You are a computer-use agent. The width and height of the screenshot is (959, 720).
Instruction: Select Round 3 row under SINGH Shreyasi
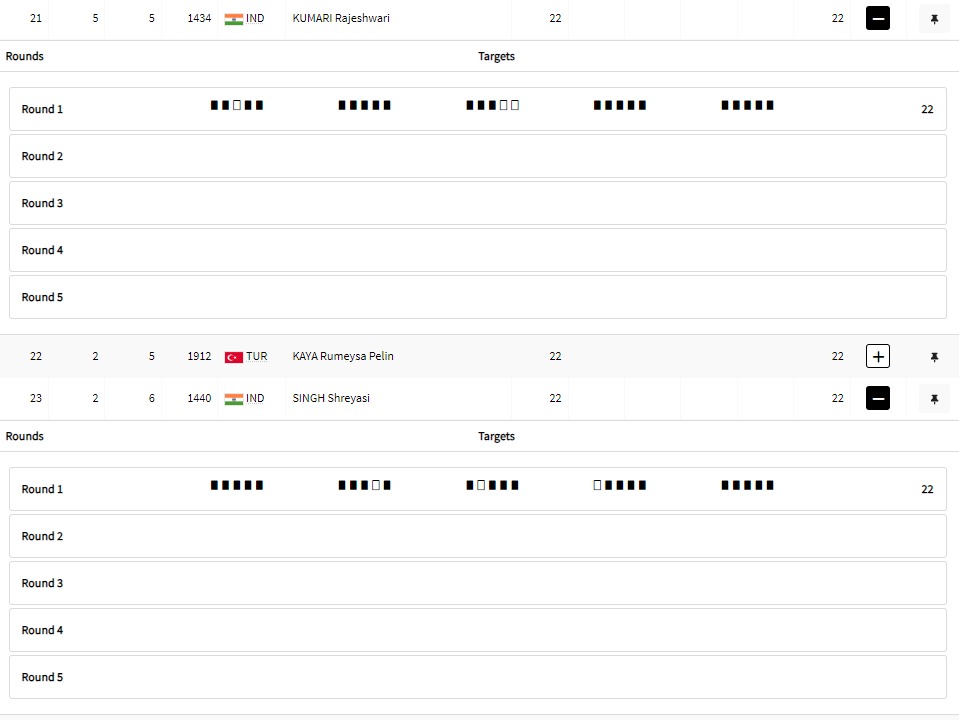[477, 583]
